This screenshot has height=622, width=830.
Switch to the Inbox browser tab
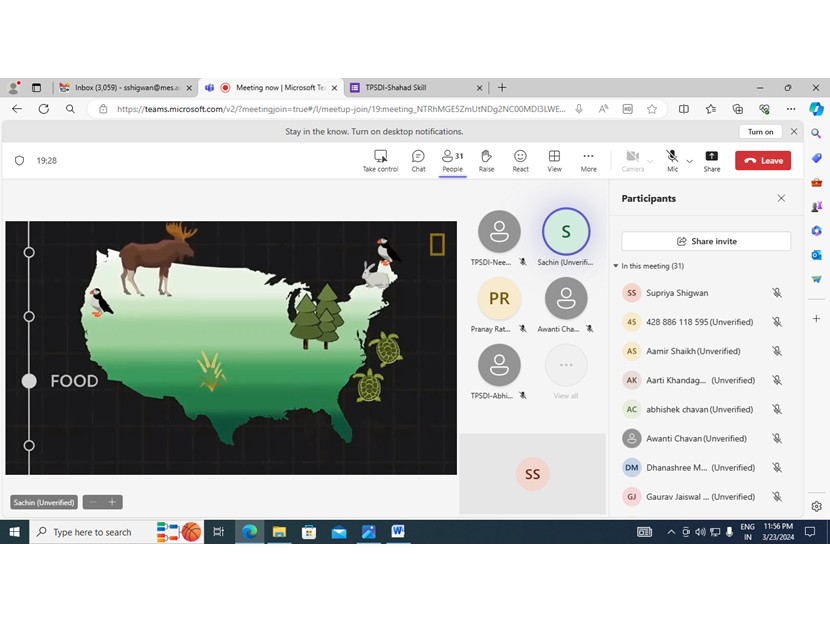click(x=124, y=88)
